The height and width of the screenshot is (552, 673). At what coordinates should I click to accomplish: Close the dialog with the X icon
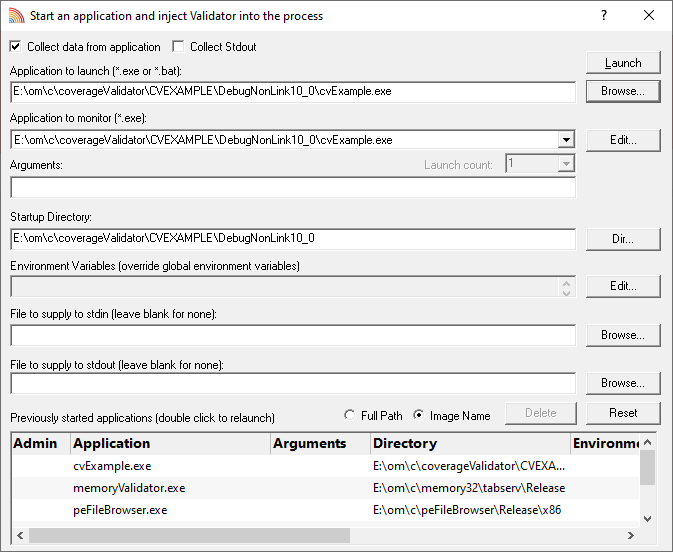[649, 15]
